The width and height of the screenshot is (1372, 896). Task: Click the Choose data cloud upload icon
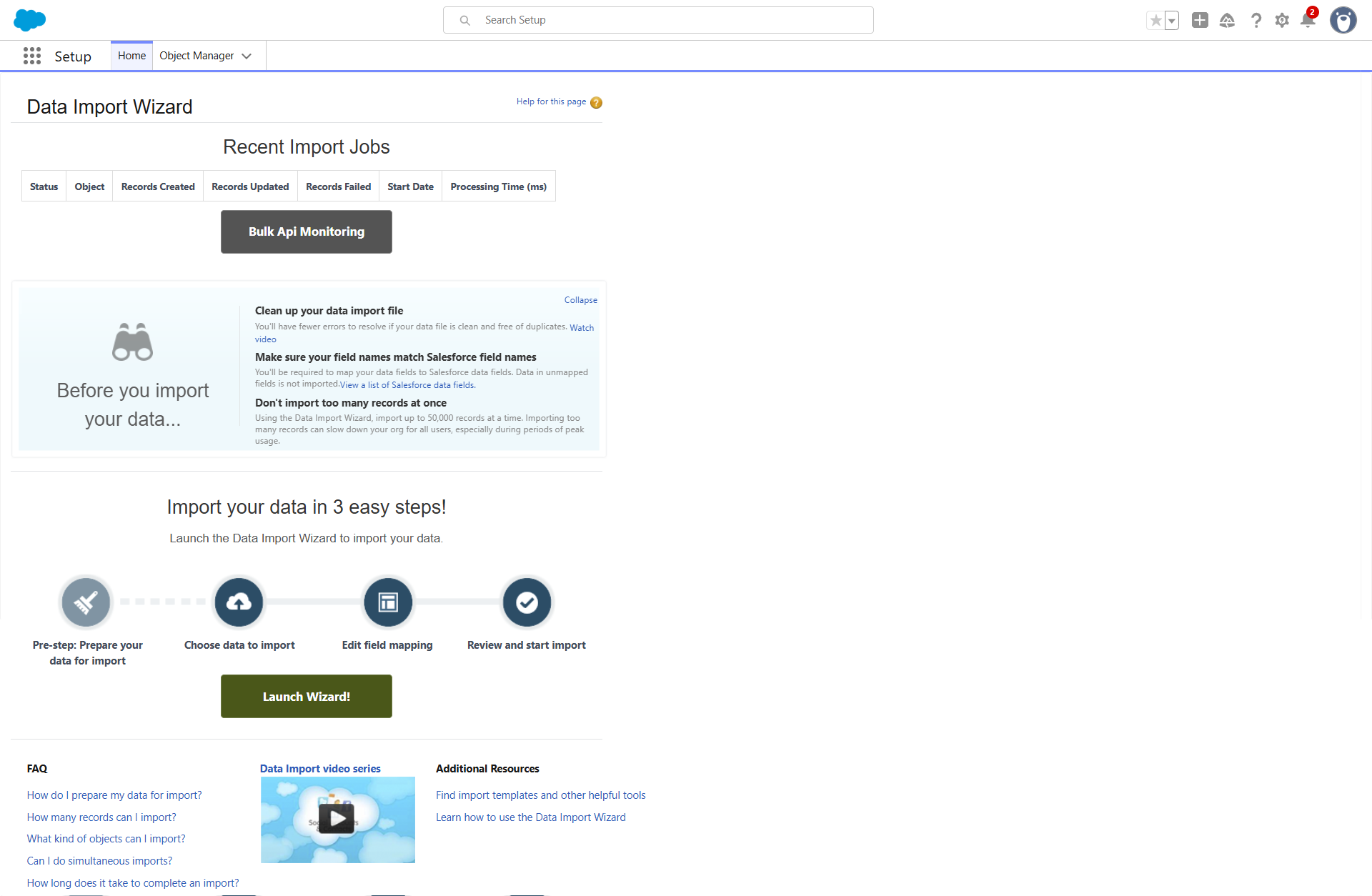coord(239,602)
